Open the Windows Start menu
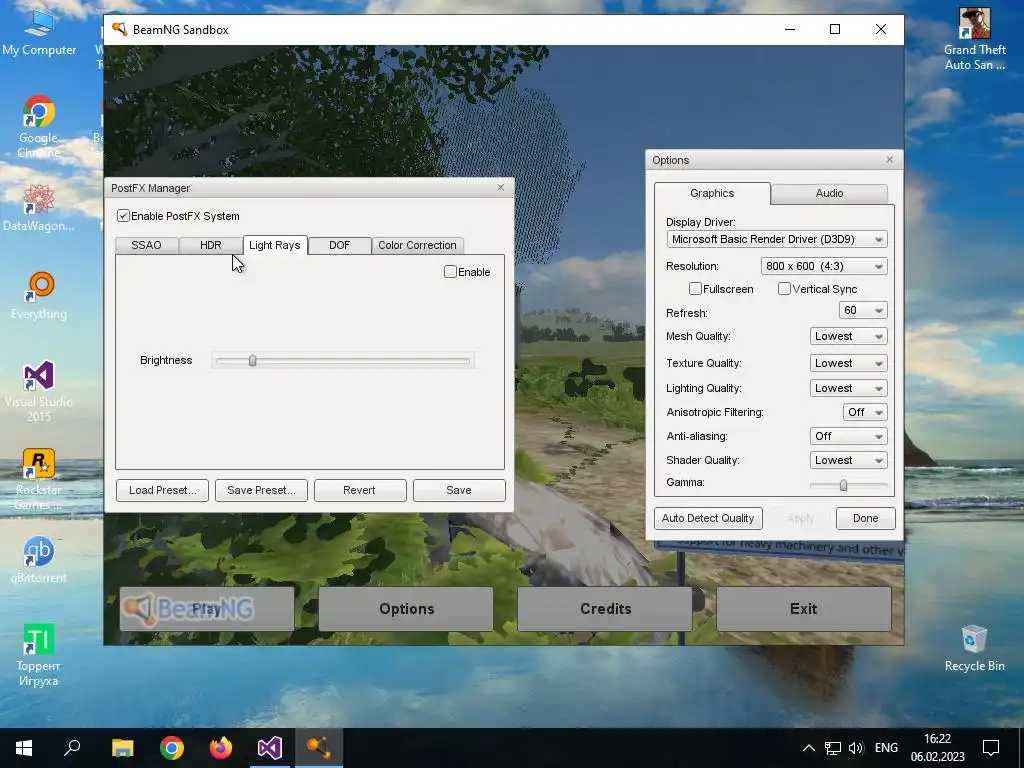The width and height of the screenshot is (1024, 768). pyautogui.click(x=24, y=748)
